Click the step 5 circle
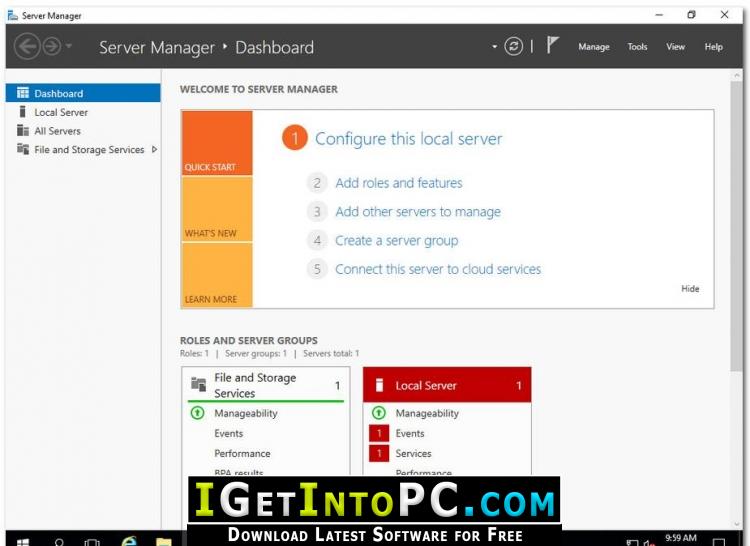Viewport: 750px width, 546px height. click(x=317, y=269)
